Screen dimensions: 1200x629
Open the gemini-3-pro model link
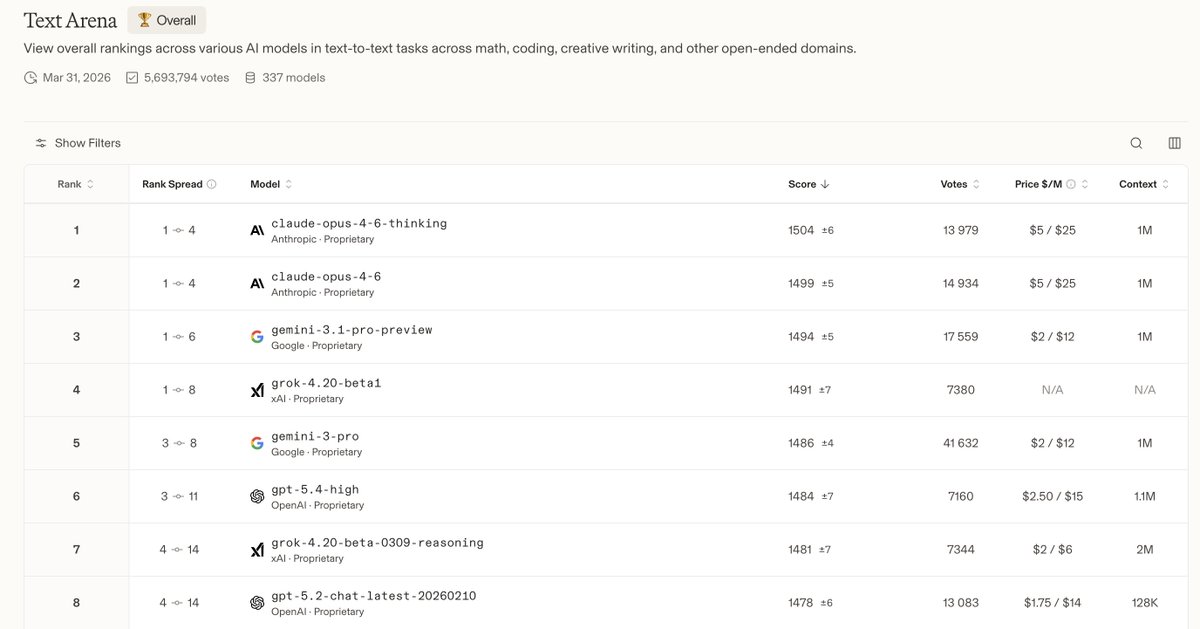click(315, 436)
